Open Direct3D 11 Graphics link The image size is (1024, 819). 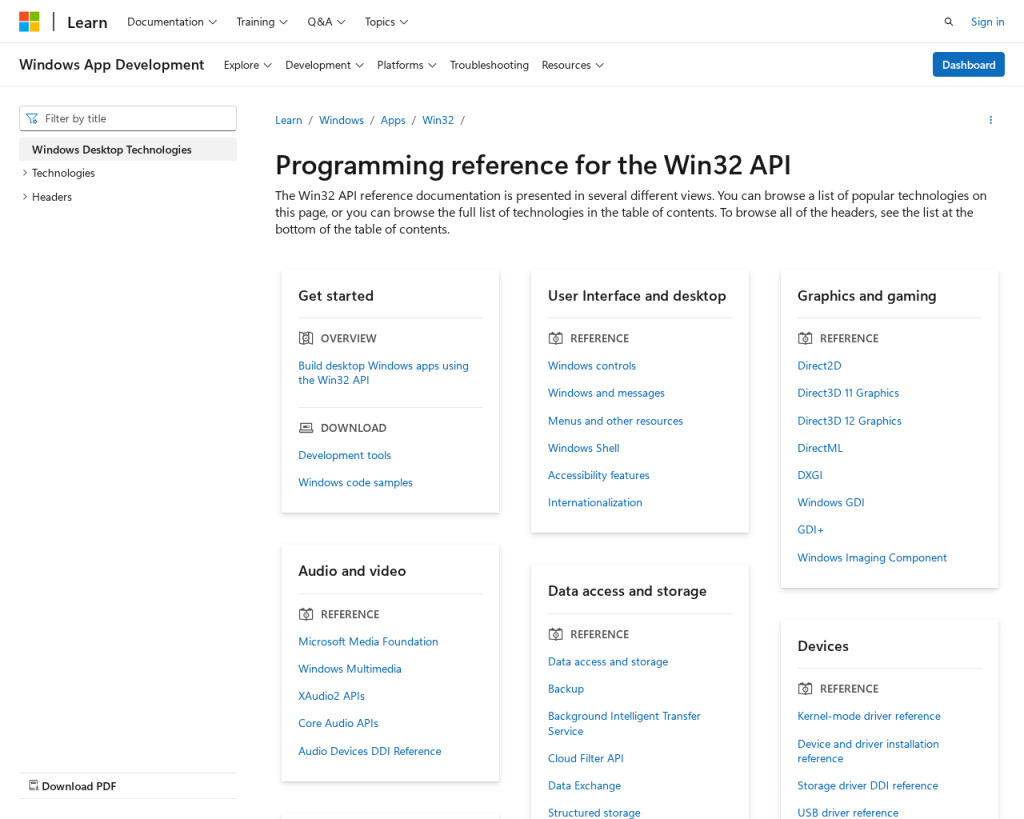(848, 393)
